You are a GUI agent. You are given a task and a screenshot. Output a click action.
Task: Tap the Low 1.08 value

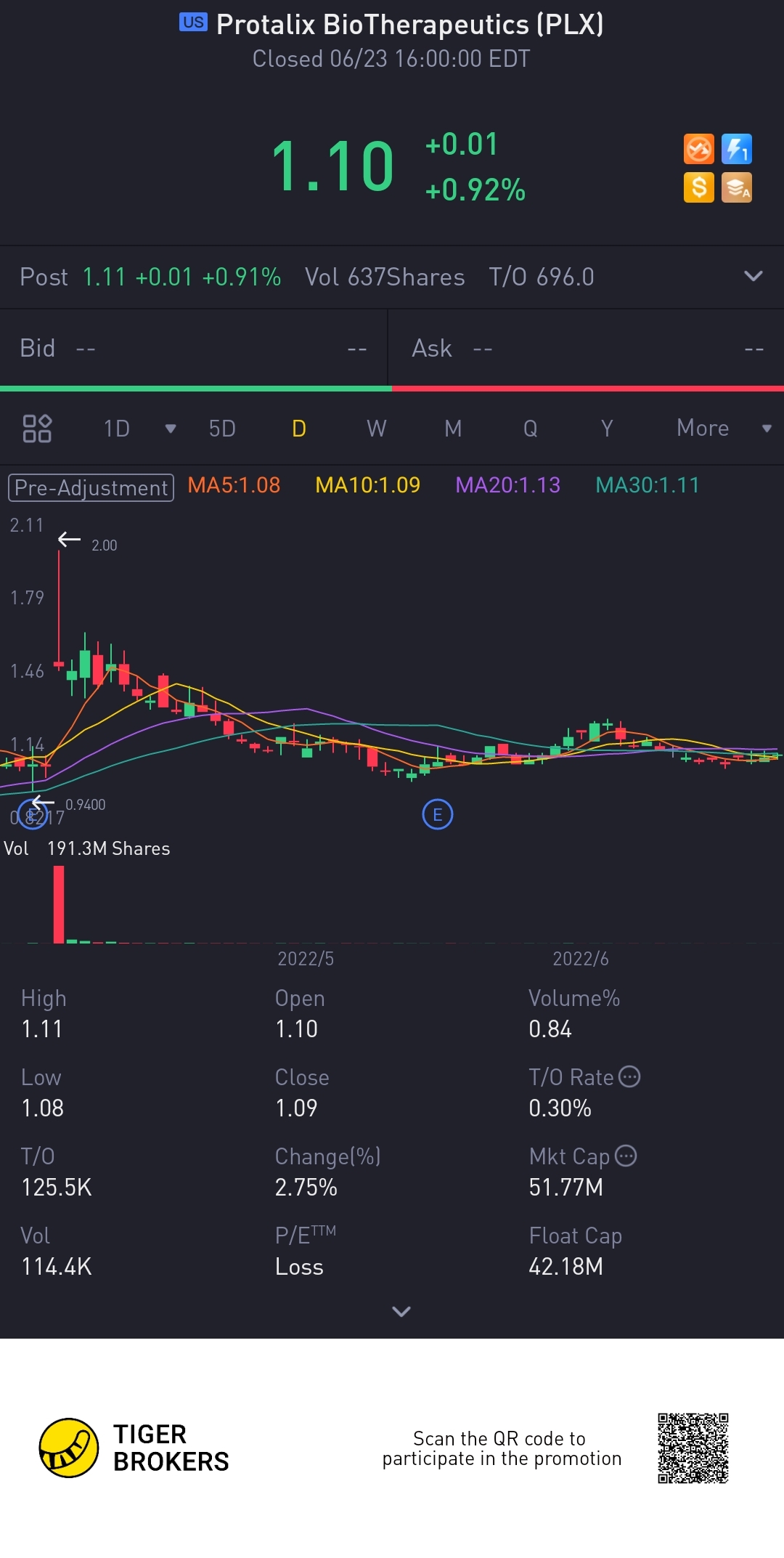pyautogui.click(x=43, y=1108)
